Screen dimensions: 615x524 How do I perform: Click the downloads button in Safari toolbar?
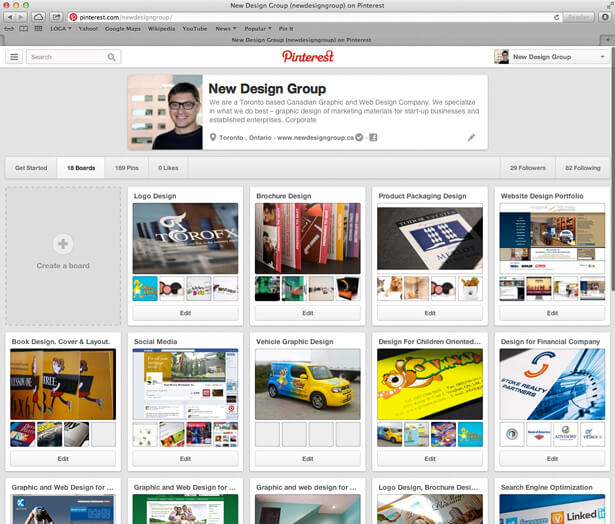pyautogui.click(x=606, y=17)
